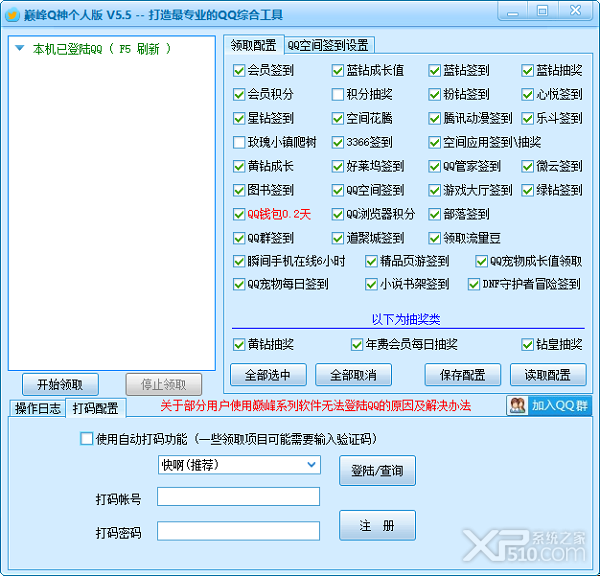Viewport: 600px width, 576px height.
Task: Uncheck the 道聚城签到 checkbox
Action: click(x=338, y=238)
